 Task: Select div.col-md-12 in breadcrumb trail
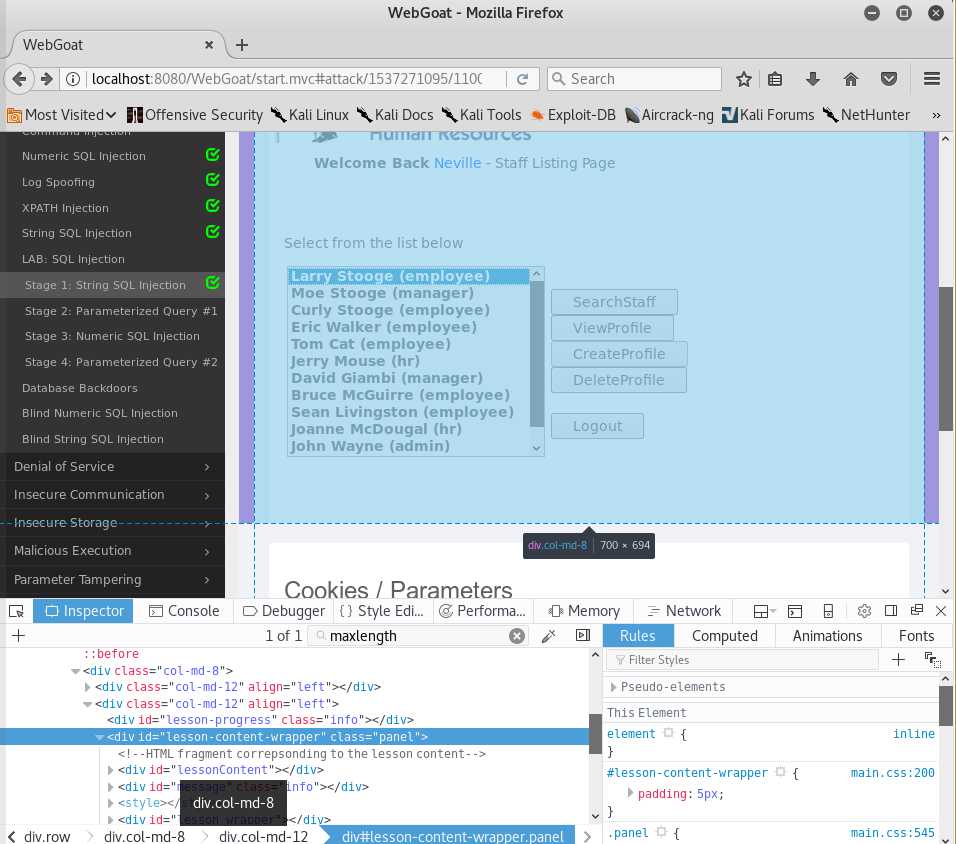coord(263,837)
